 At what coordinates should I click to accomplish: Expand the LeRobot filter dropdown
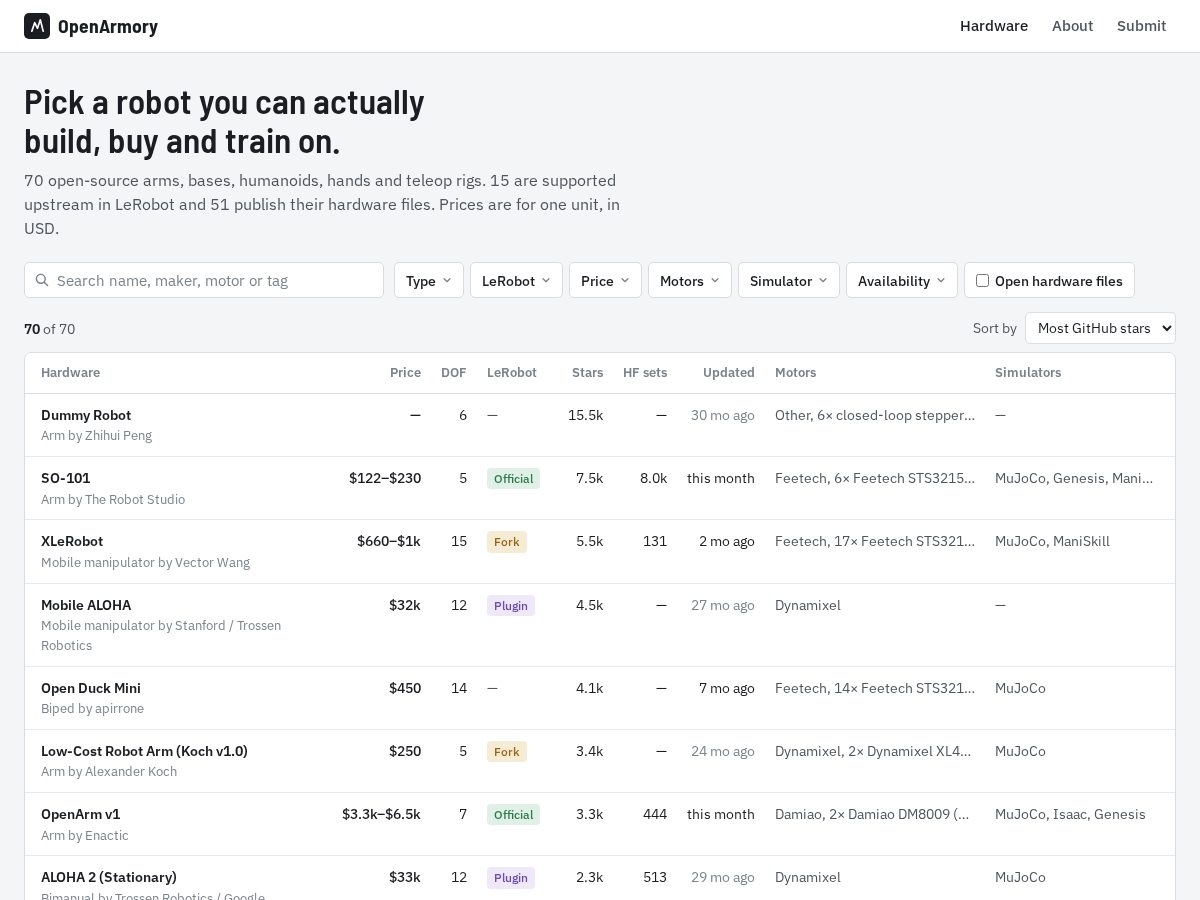(516, 280)
